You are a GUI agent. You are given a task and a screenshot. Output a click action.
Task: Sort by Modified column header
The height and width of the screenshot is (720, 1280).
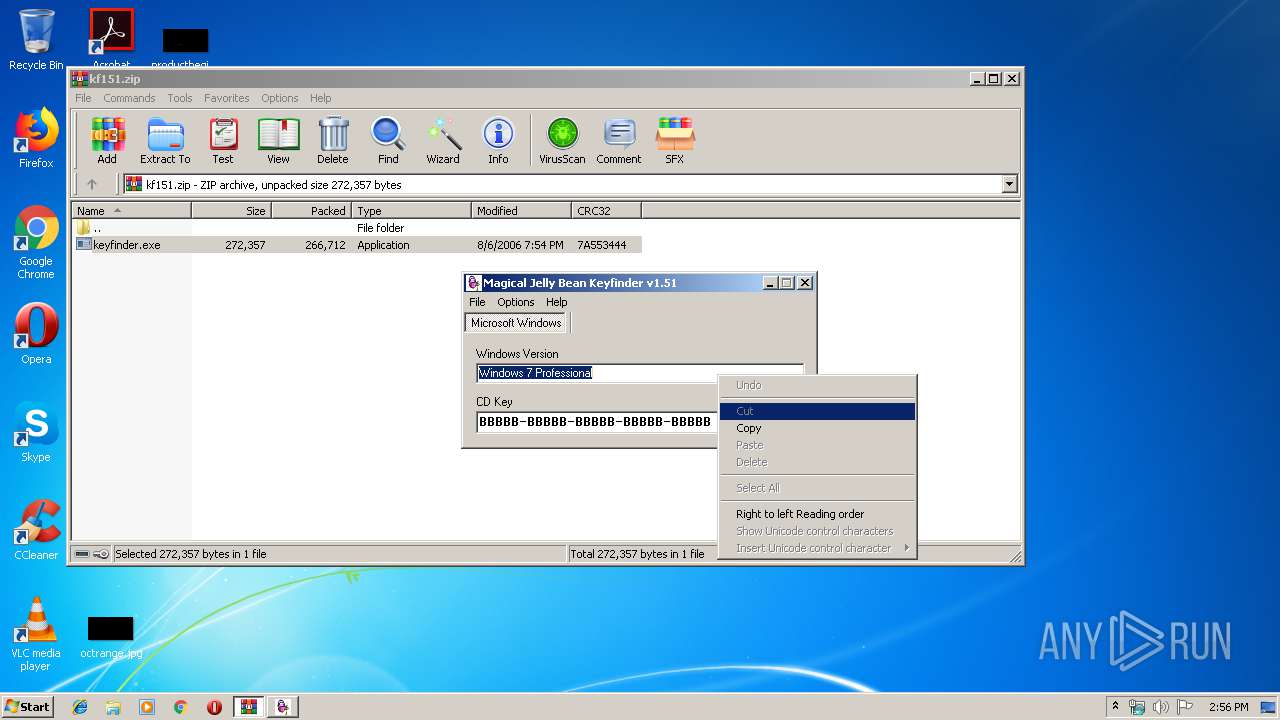(x=521, y=210)
